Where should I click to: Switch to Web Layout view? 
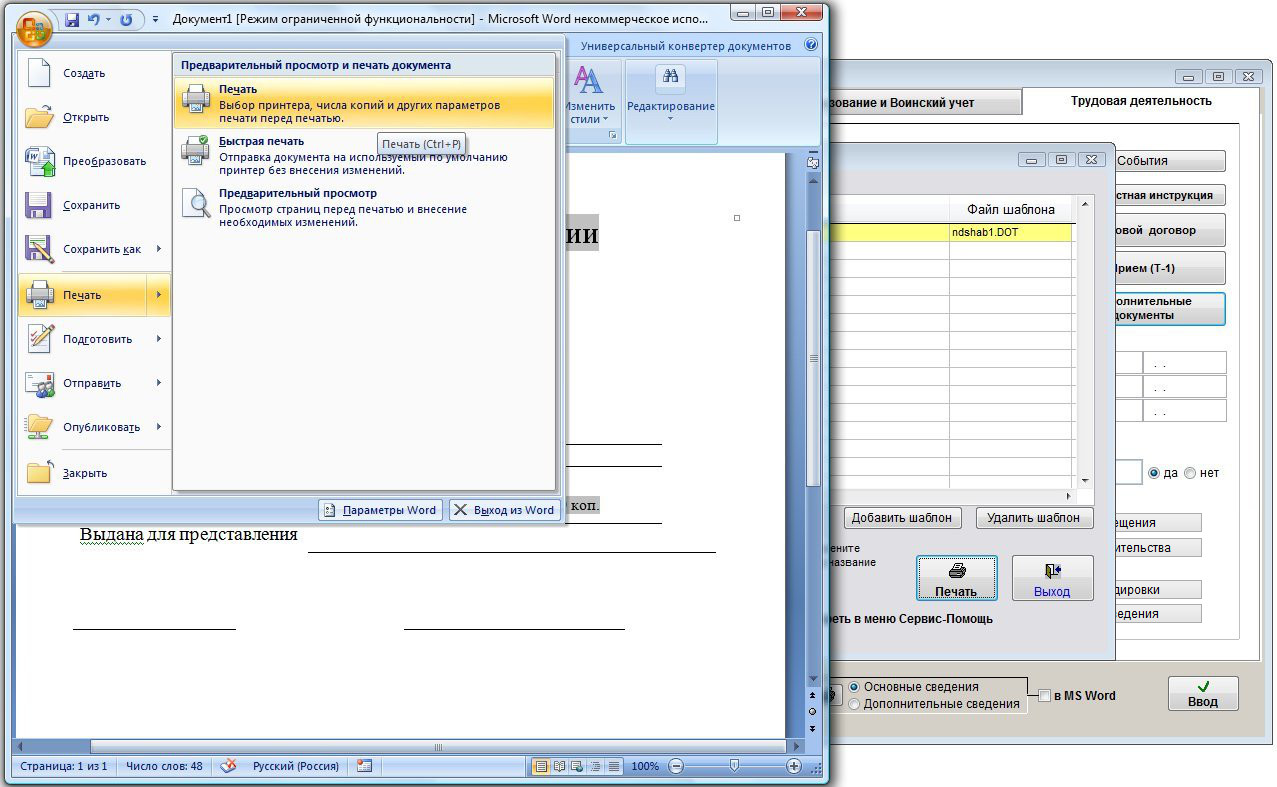[x=577, y=766]
